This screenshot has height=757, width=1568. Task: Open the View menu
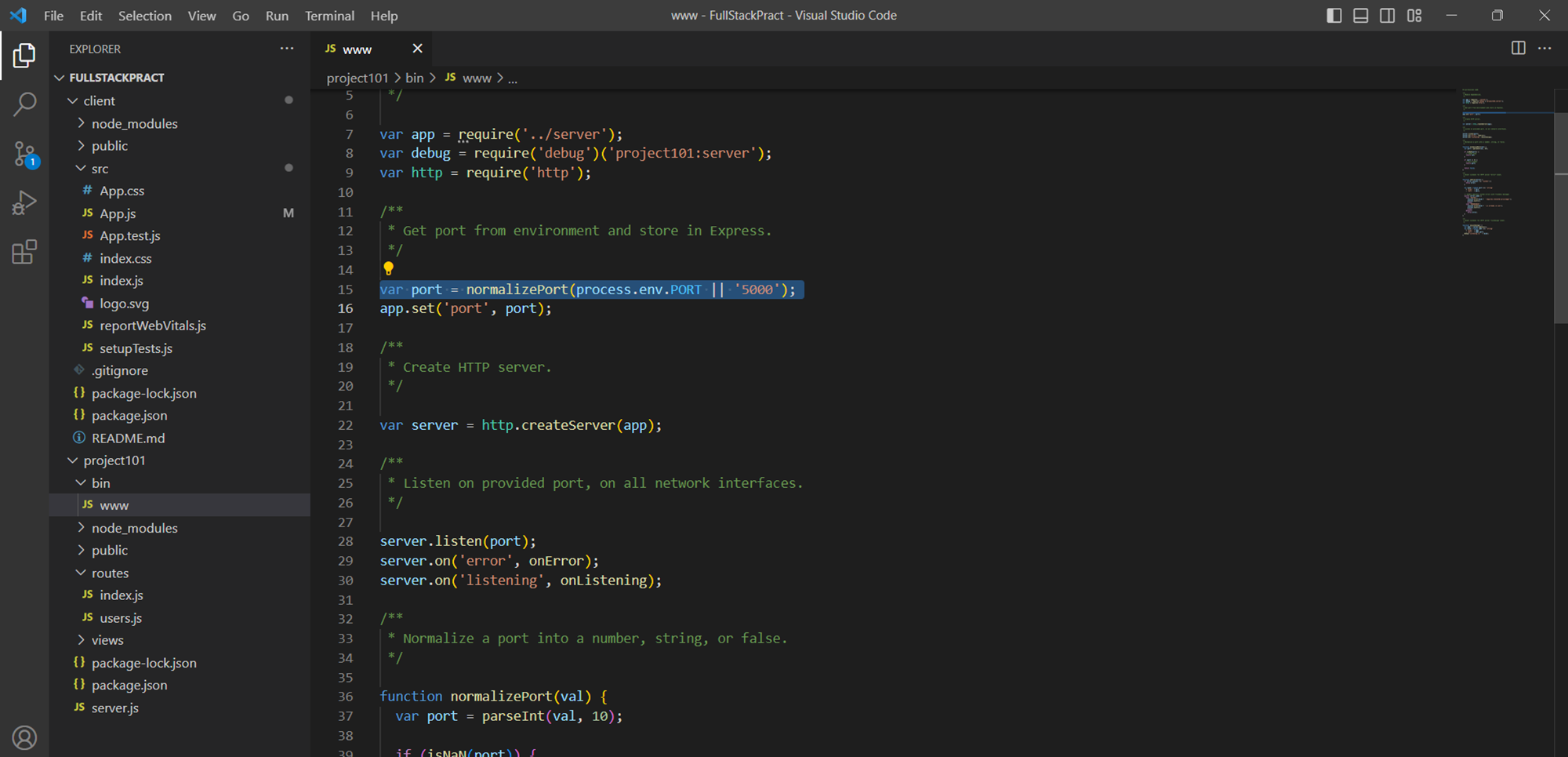(201, 16)
